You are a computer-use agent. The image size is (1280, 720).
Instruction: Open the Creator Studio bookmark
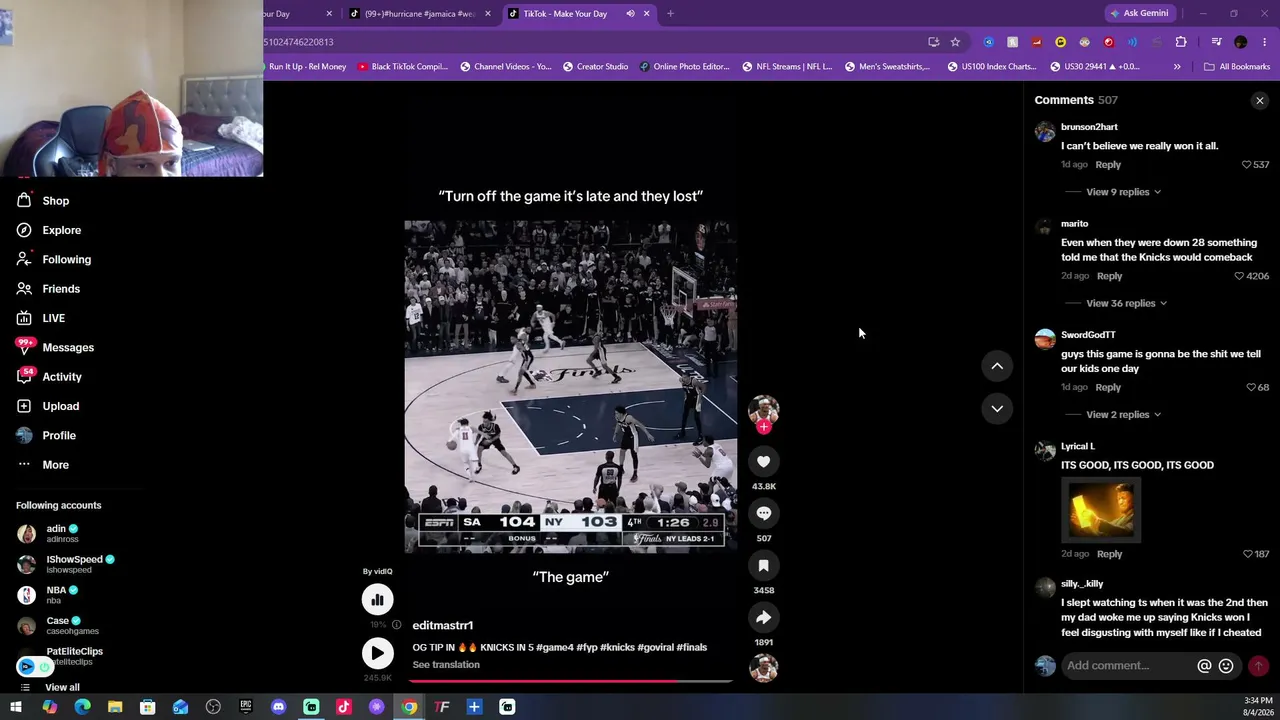click(x=595, y=67)
